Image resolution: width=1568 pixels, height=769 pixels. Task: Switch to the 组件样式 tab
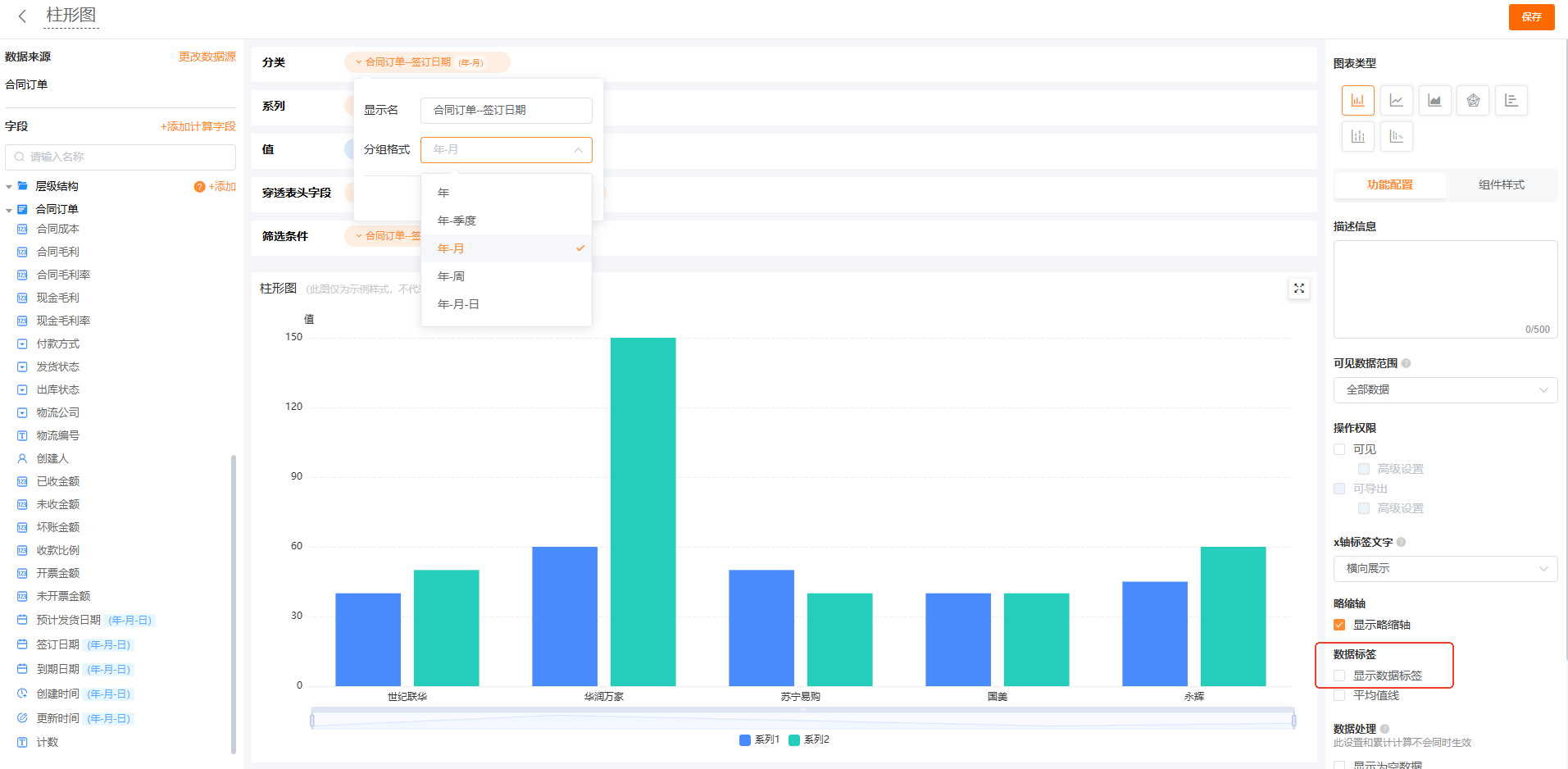point(1501,185)
